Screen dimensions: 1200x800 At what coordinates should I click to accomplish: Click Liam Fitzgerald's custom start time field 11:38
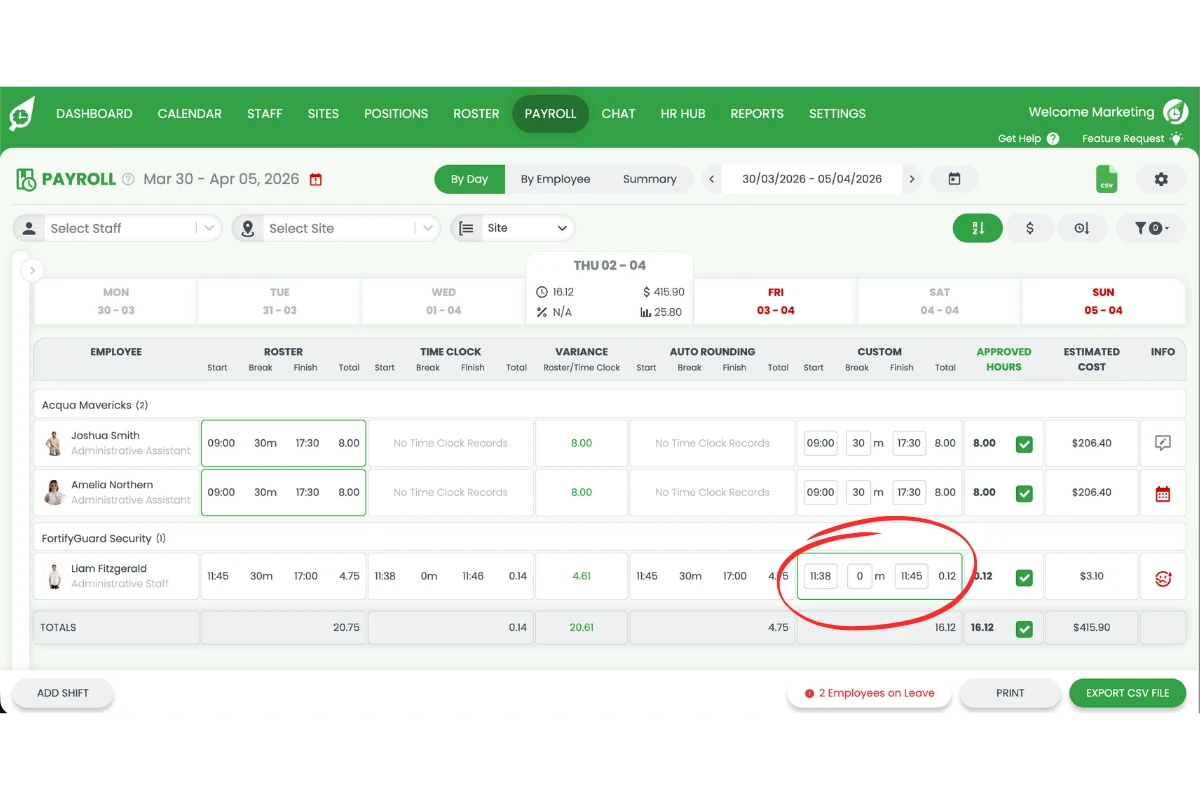821,577
